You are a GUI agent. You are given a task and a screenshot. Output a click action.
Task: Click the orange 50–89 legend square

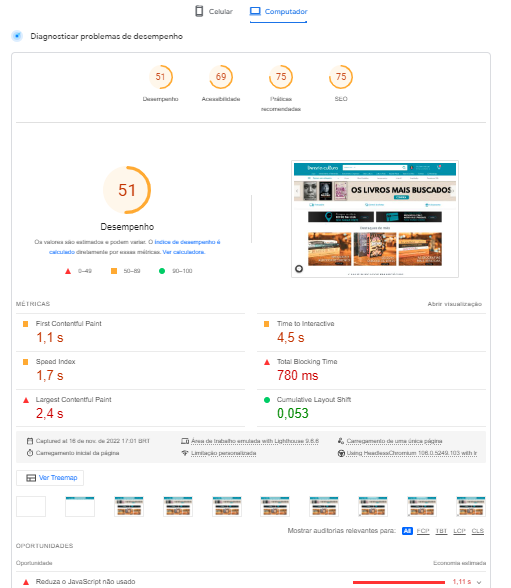coord(114,271)
